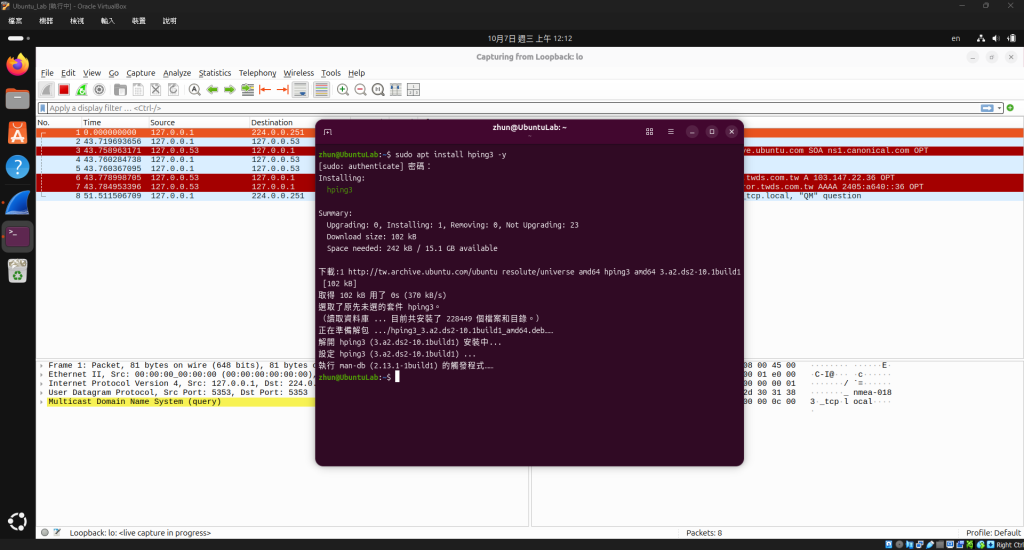
Task: Click the display filter input field
Action: pos(513,108)
